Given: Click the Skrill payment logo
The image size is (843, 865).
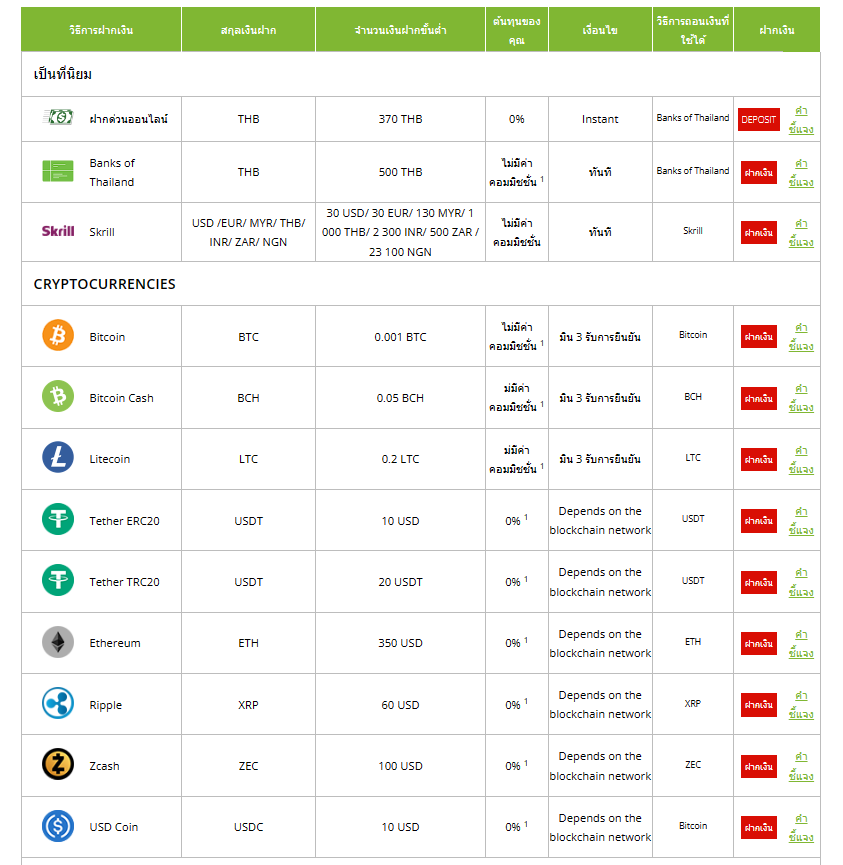Looking at the screenshot, I should click(58, 231).
